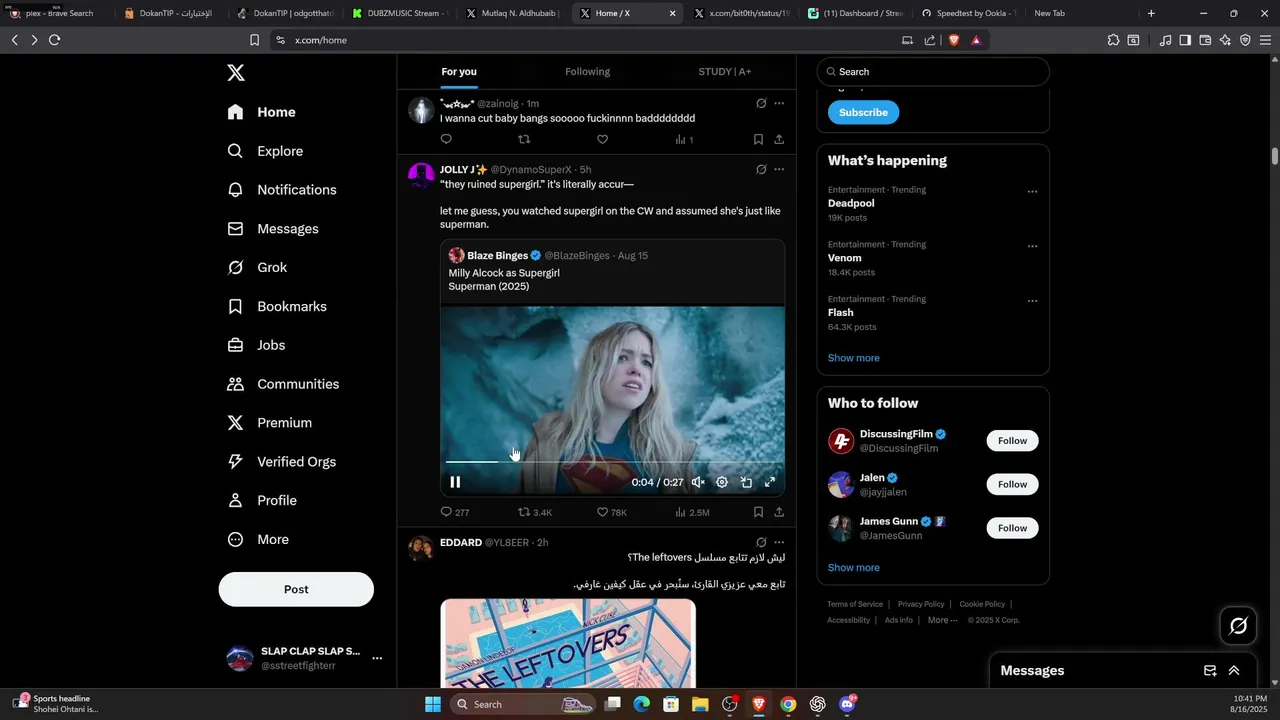Open The Leftovers image thumbnail
This screenshot has height=720, width=1280.
point(568,644)
